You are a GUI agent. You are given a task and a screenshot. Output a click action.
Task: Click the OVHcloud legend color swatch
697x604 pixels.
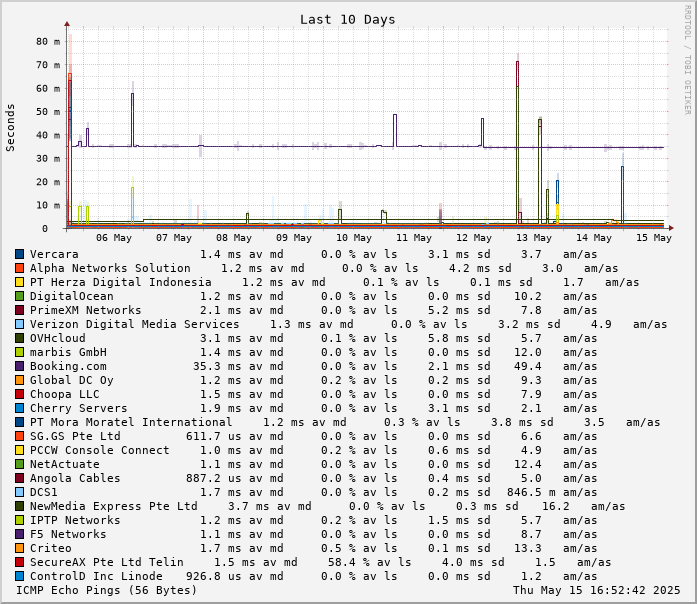(x=19, y=338)
